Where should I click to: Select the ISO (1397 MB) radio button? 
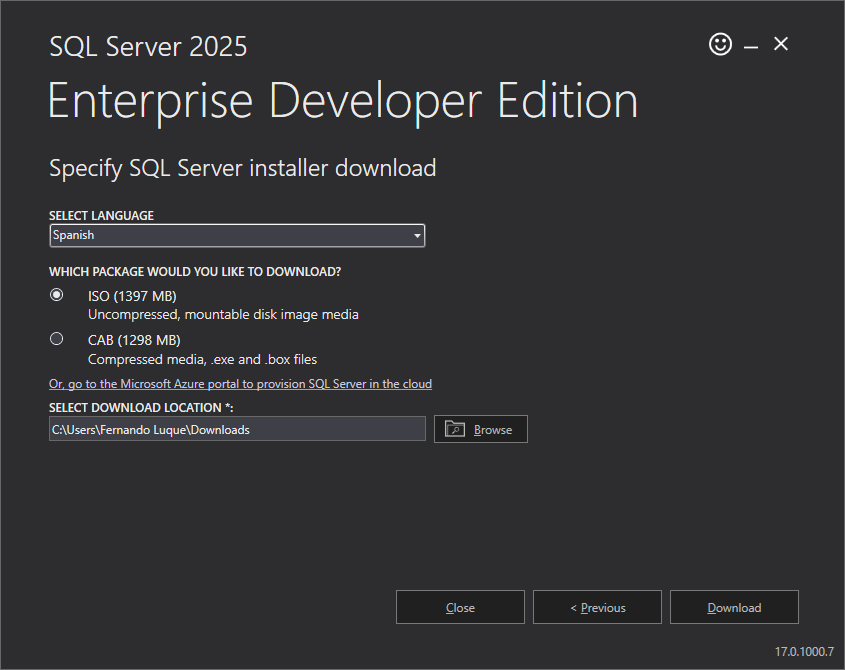point(57,295)
